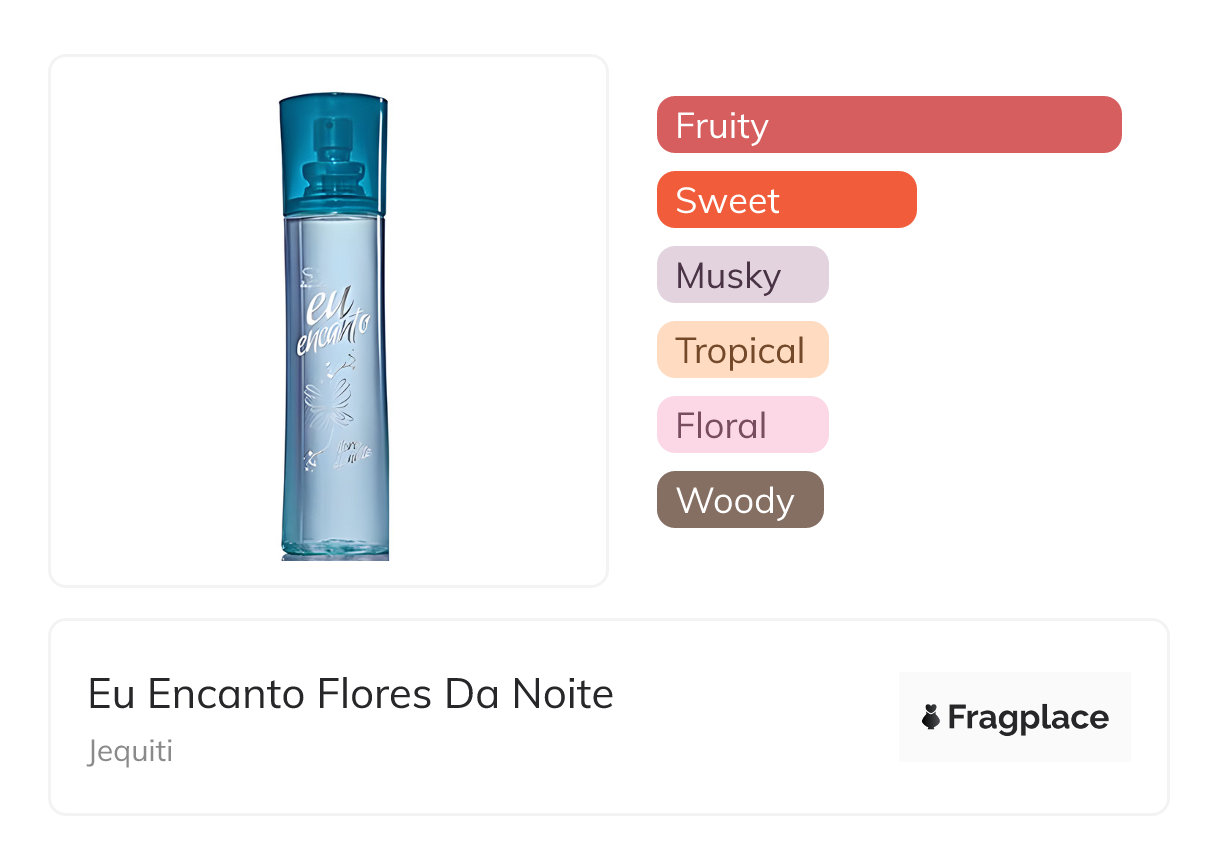Choose the Musky accord tag
1218x864 pixels.
pyautogui.click(x=742, y=275)
